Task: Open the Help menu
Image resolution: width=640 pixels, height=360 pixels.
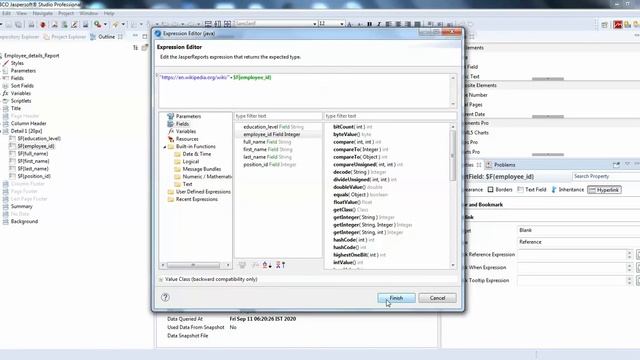Action: pos(109,13)
